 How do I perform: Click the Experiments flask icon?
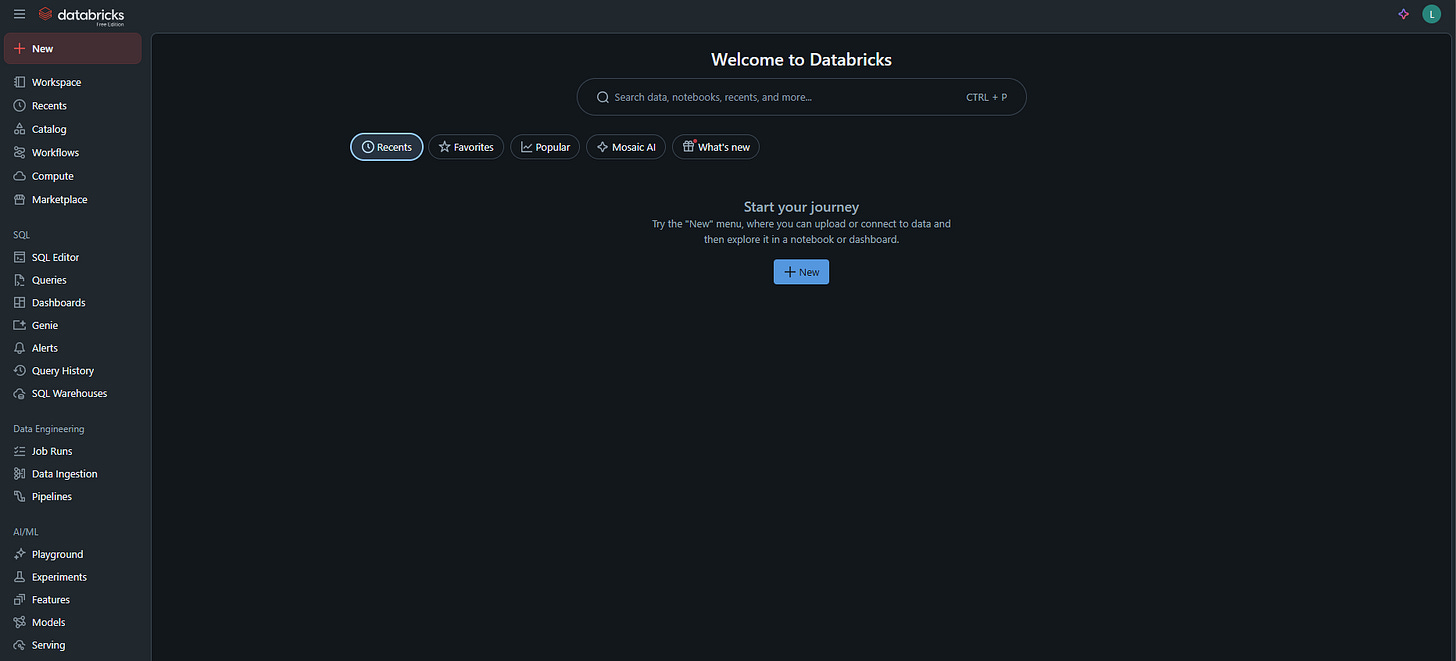pos(20,577)
